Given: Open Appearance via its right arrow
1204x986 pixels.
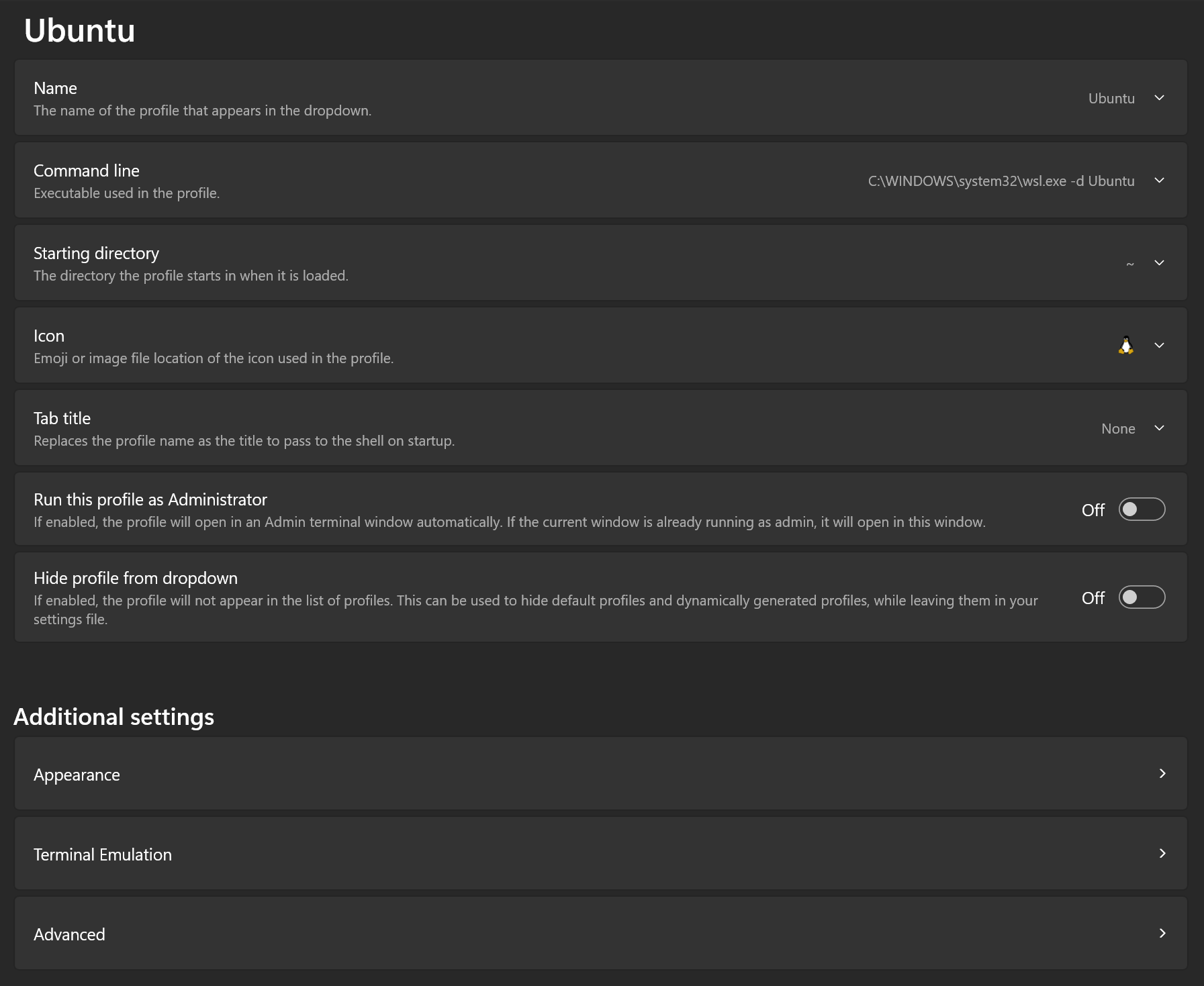Looking at the screenshot, I should coord(1162,774).
